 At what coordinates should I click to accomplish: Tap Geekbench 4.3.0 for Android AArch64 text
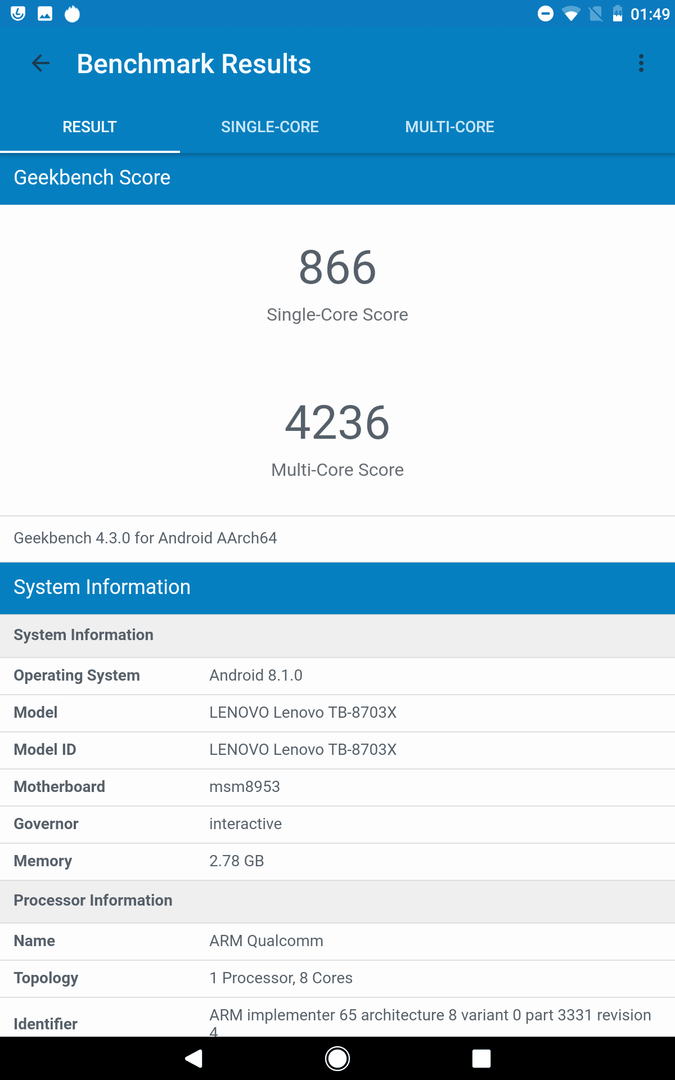pyautogui.click(x=145, y=538)
